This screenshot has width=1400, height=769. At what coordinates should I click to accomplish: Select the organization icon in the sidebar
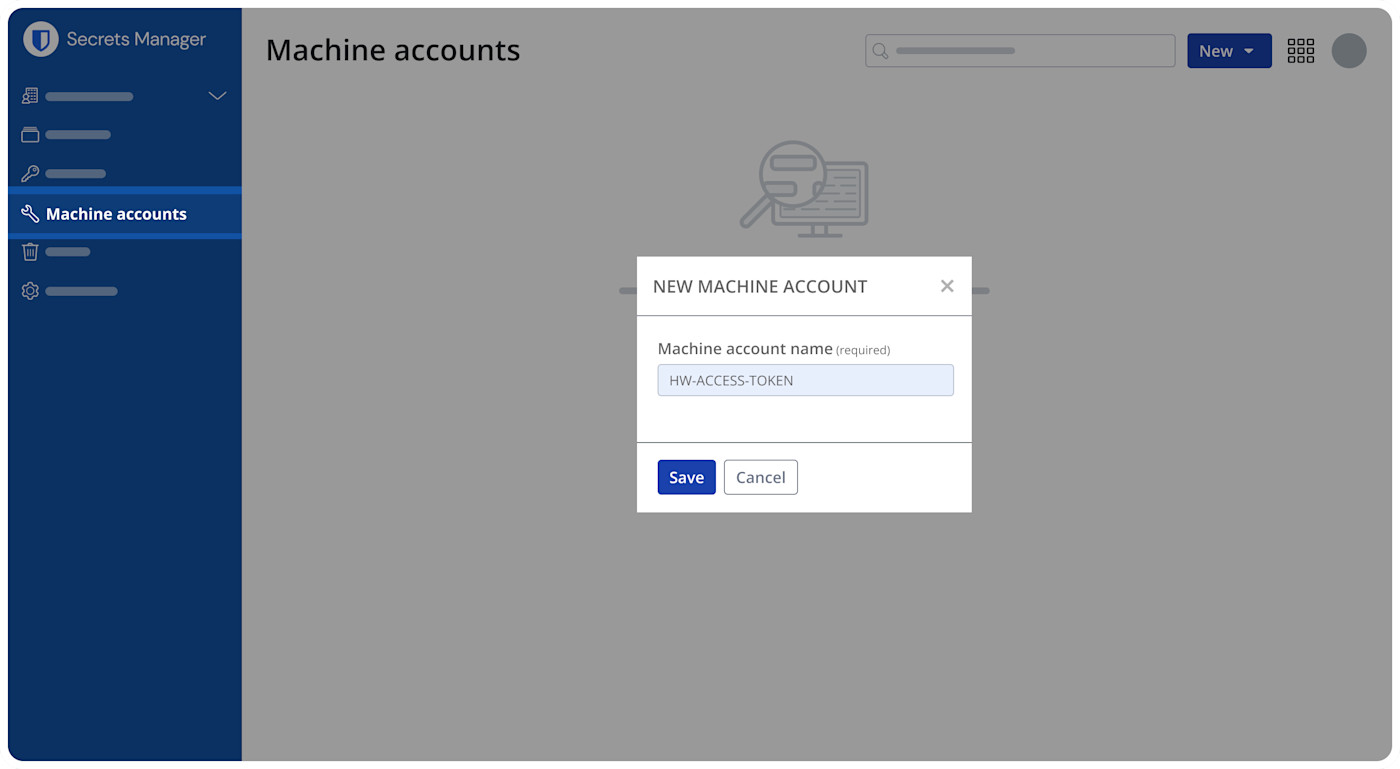pyautogui.click(x=29, y=95)
